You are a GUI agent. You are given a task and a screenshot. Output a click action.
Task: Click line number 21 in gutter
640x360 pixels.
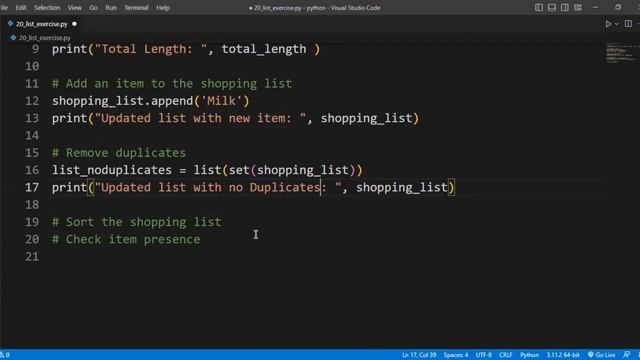click(x=32, y=257)
